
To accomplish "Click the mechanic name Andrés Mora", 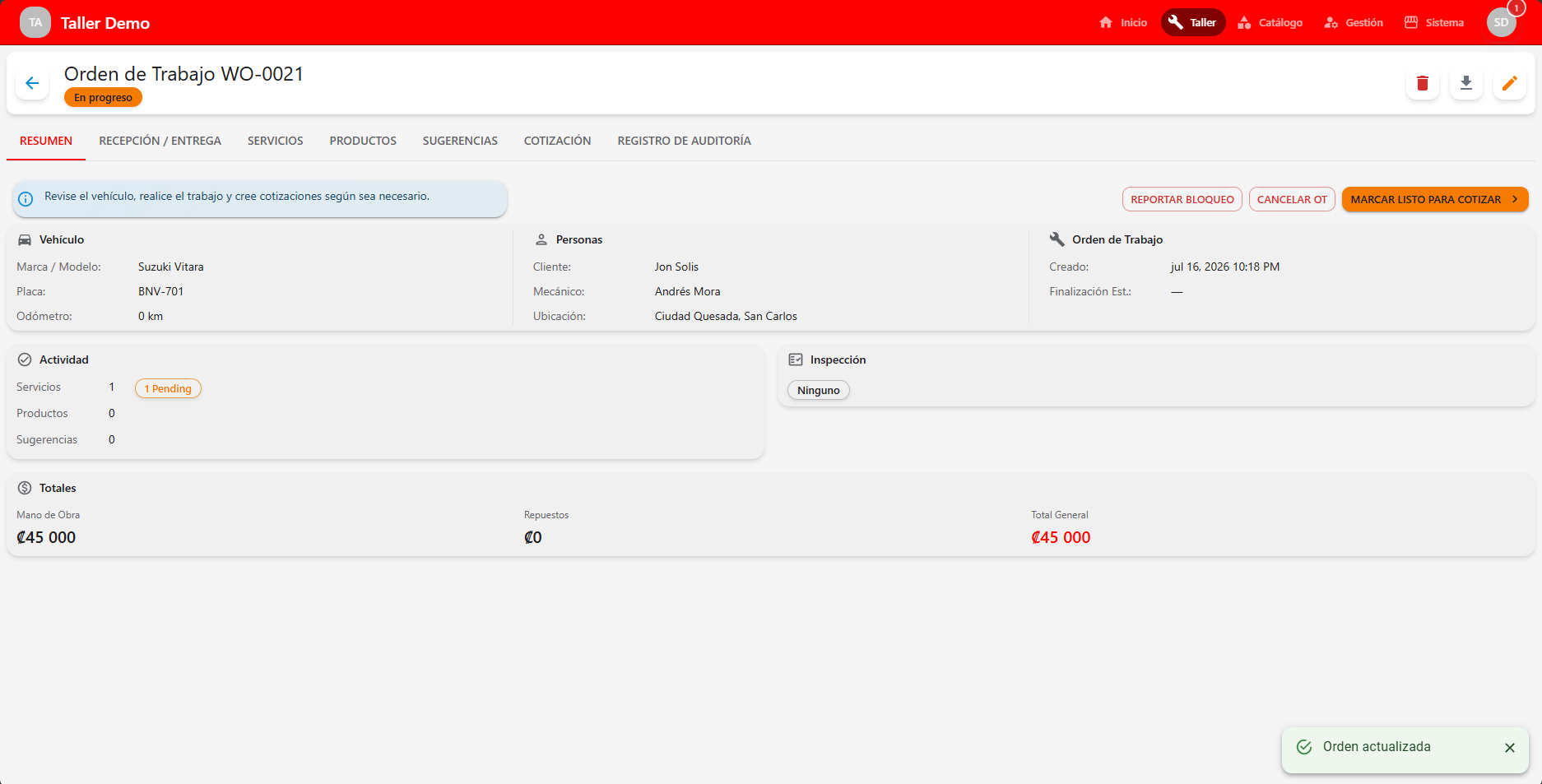I will pos(688,291).
